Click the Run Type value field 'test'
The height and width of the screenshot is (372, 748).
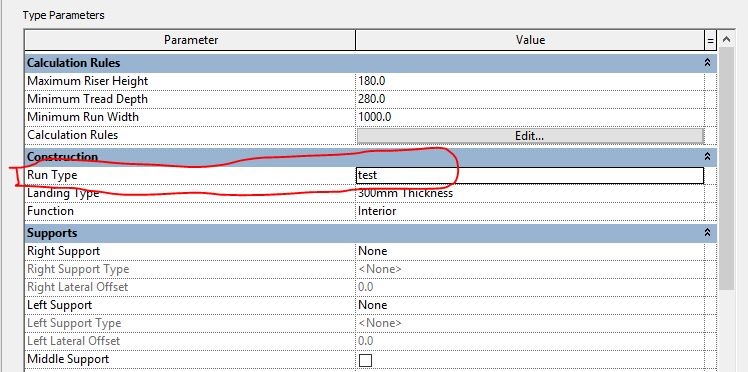(530, 175)
